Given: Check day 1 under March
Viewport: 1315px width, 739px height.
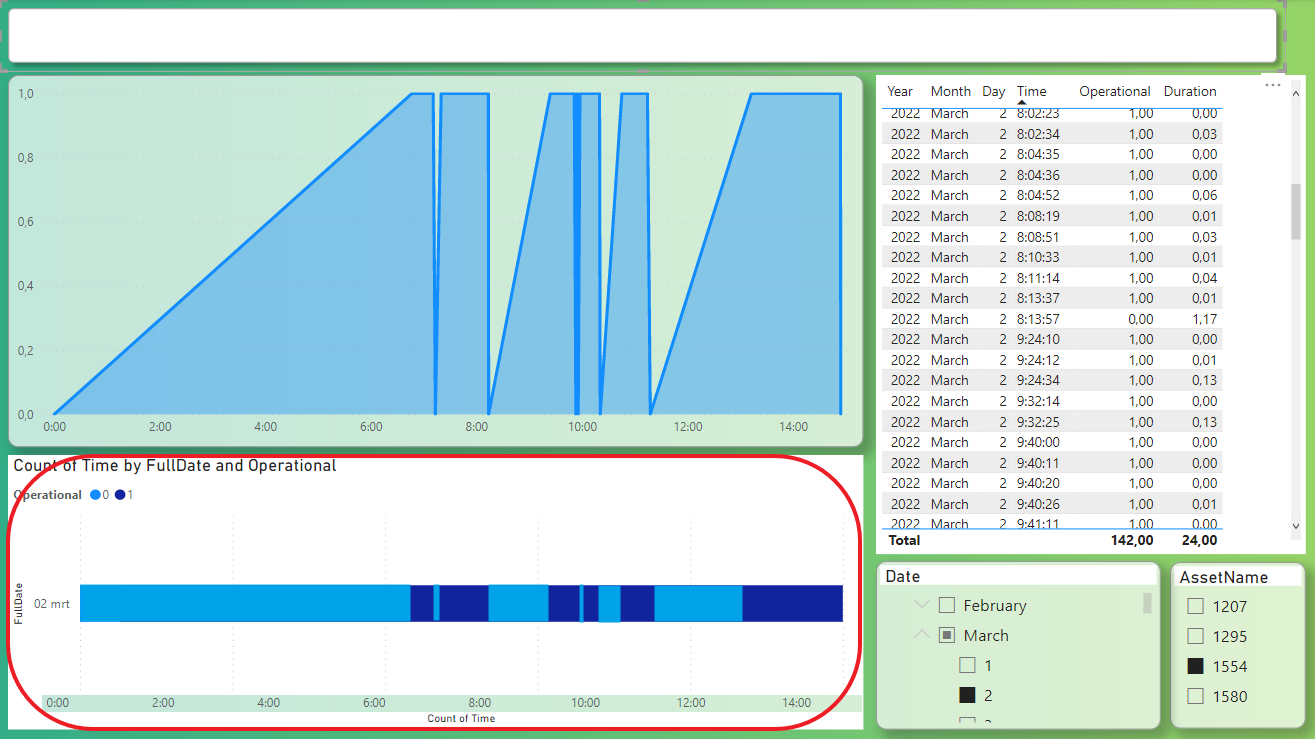Looking at the screenshot, I should click(x=967, y=665).
